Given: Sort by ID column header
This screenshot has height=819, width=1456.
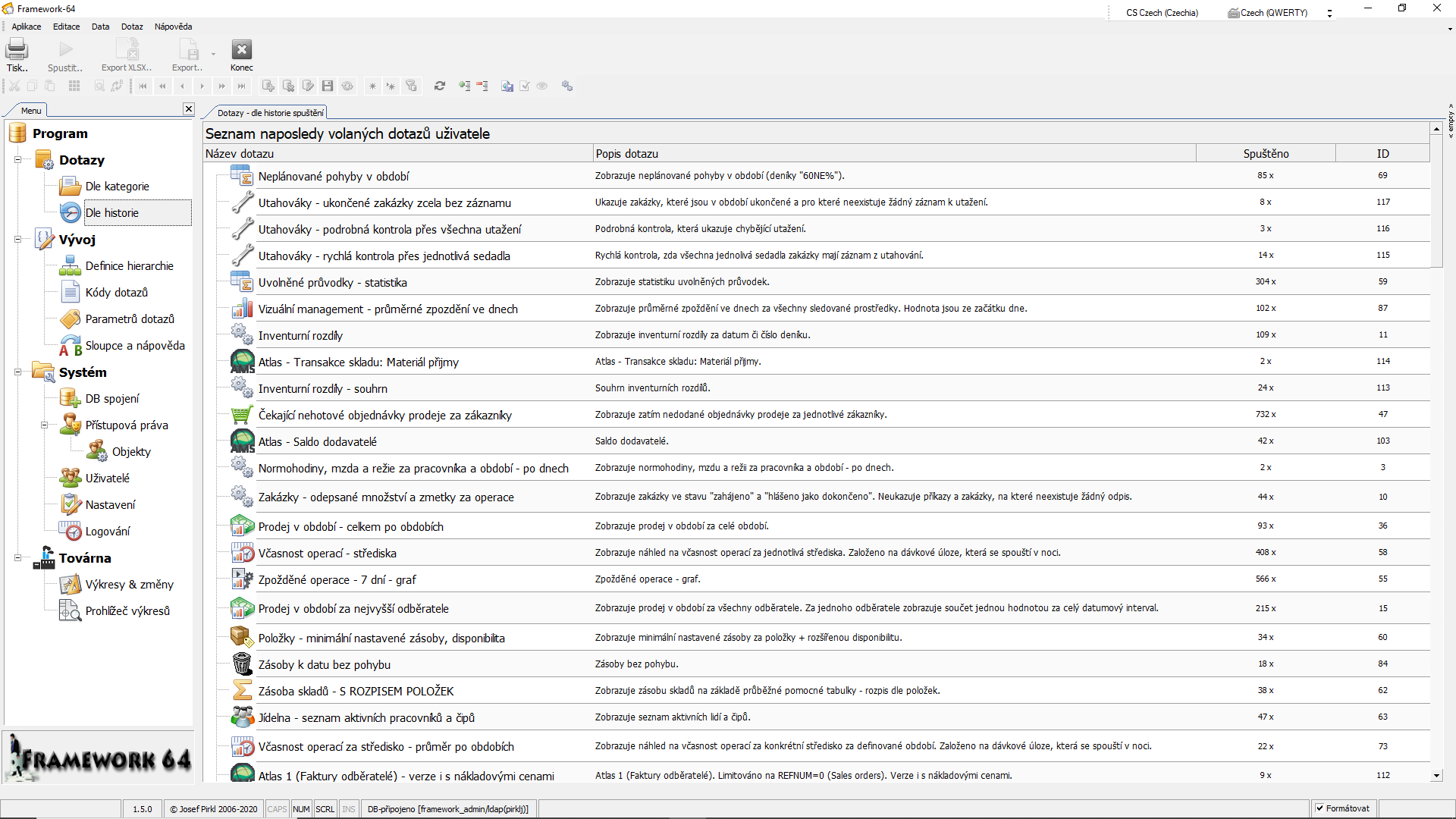Looking at the screenshot, I should pos(1382,153).
